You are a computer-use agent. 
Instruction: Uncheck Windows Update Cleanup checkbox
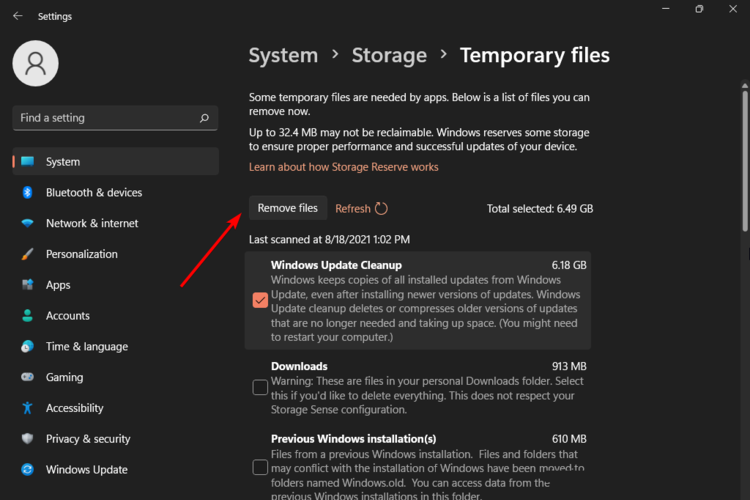[260, 300]
